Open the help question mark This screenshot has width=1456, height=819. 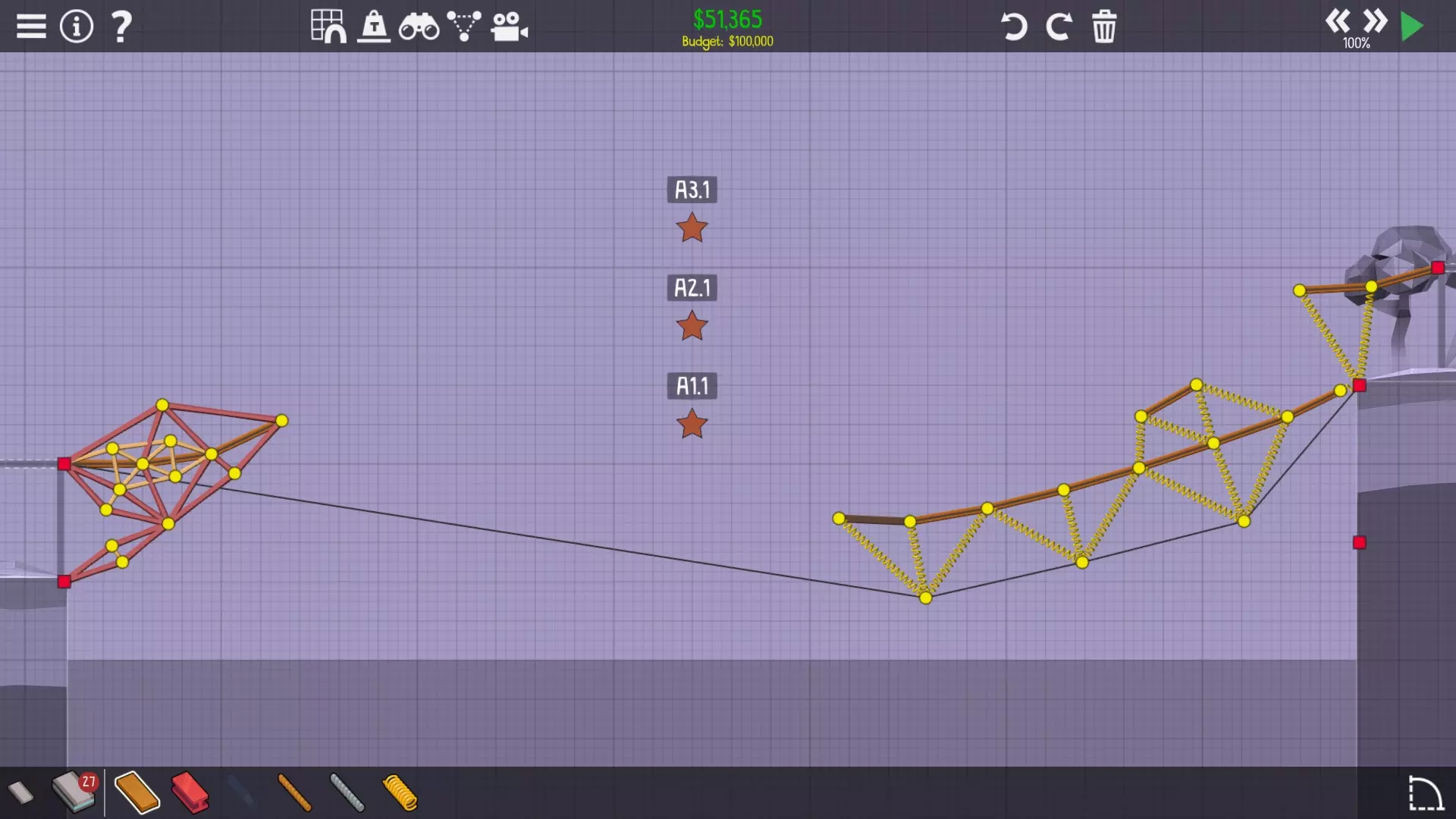click(x=121, y=27)
